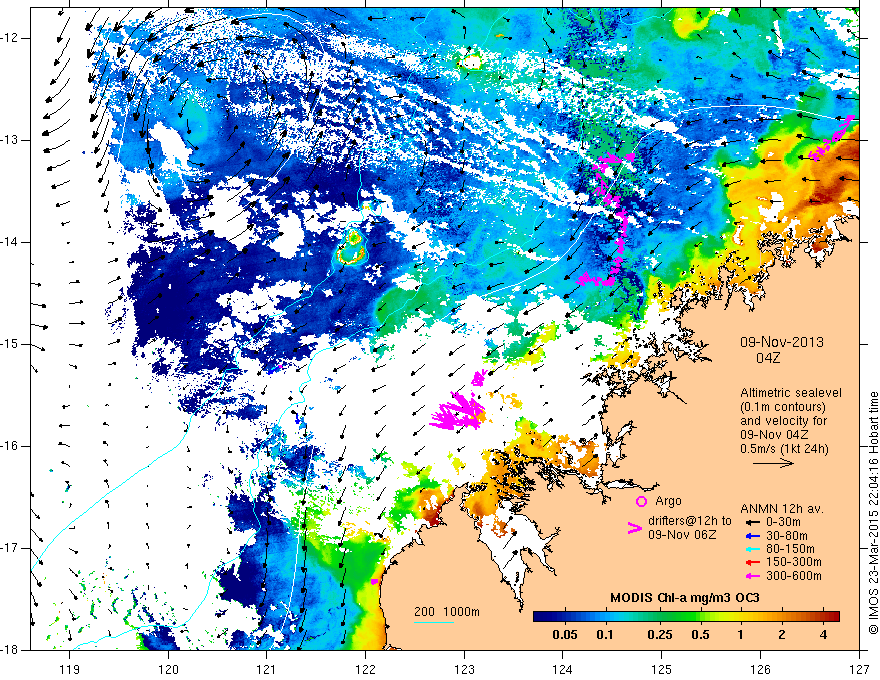Click longitude axis label 127
880x680 pixels.
pyautogui.click(x=859, y=670)
